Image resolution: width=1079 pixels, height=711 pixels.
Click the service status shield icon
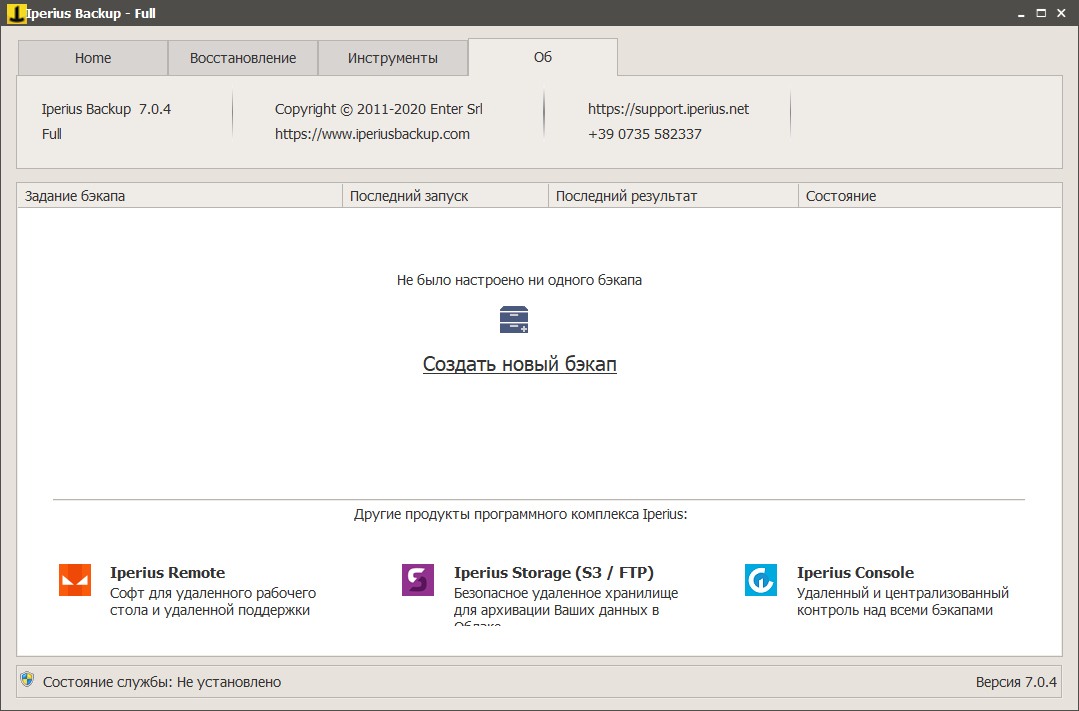click(28, 680)
